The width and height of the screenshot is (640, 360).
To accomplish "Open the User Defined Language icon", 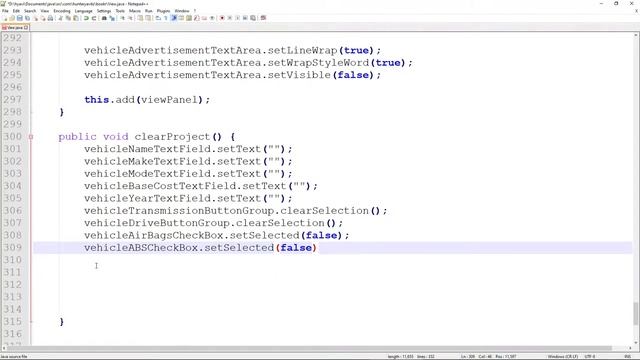I will coord(180,18).
